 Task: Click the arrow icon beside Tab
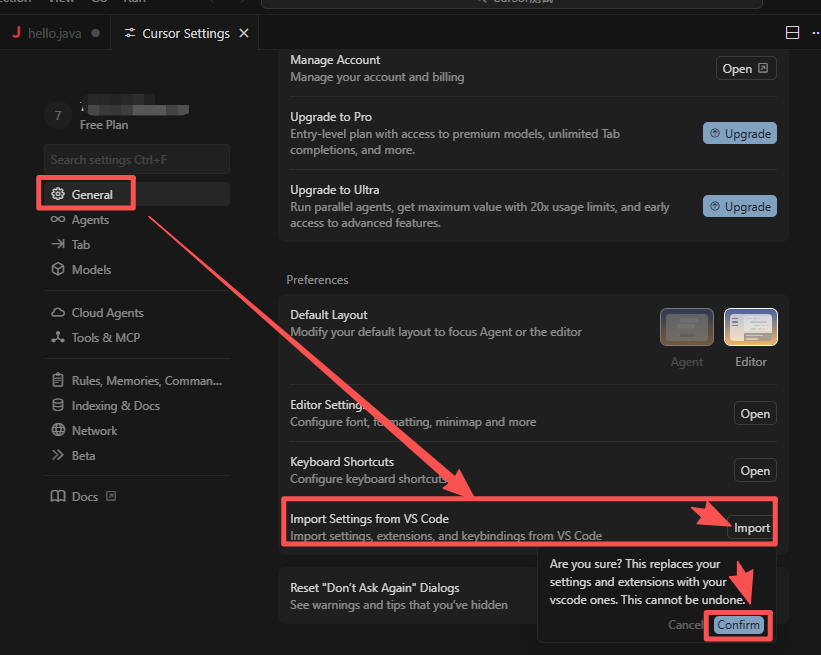58,244
